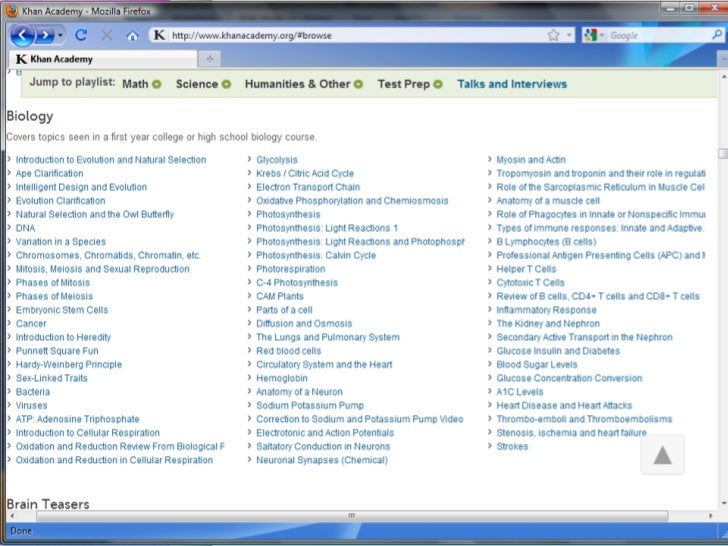Click the green circle icon beside Test Prep
Viewport: 728px width, 546px height.
point(438,84)
